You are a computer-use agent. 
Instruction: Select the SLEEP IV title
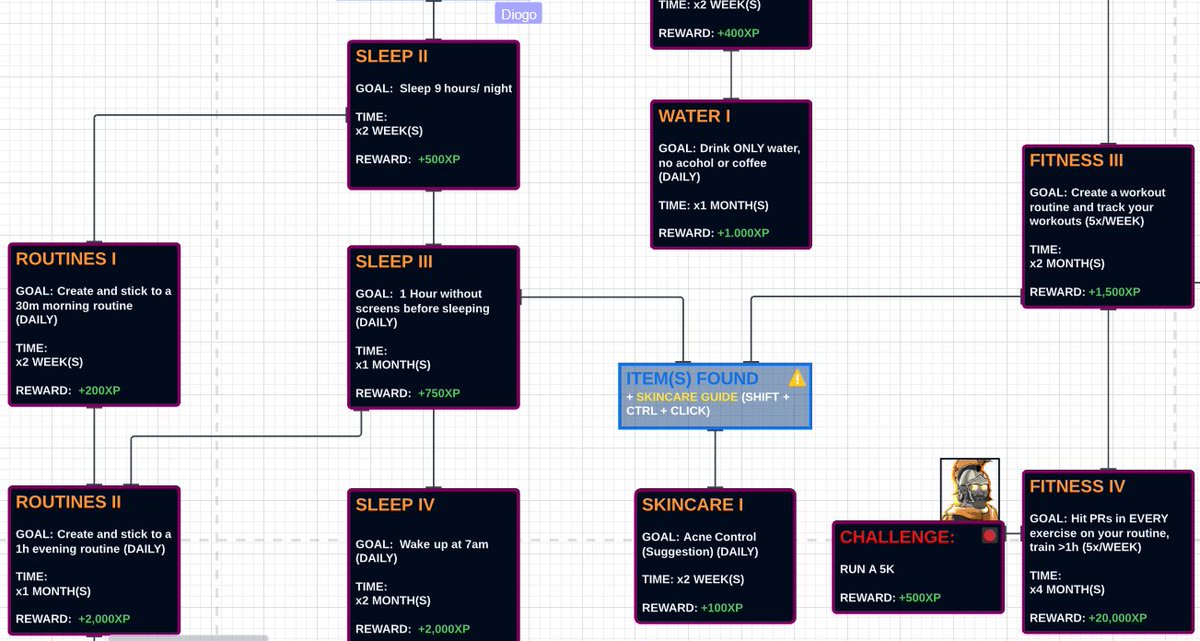click(395, 505)
